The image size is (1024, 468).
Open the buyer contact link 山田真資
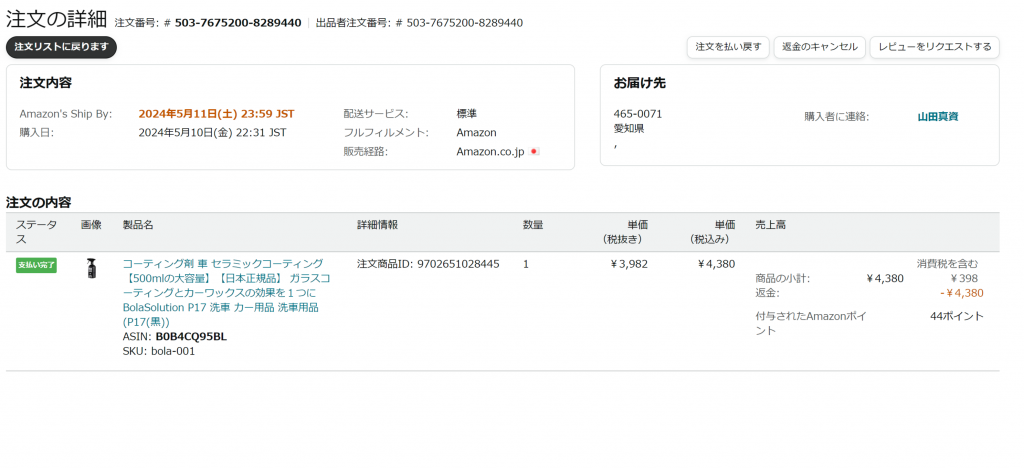[938, 117]
